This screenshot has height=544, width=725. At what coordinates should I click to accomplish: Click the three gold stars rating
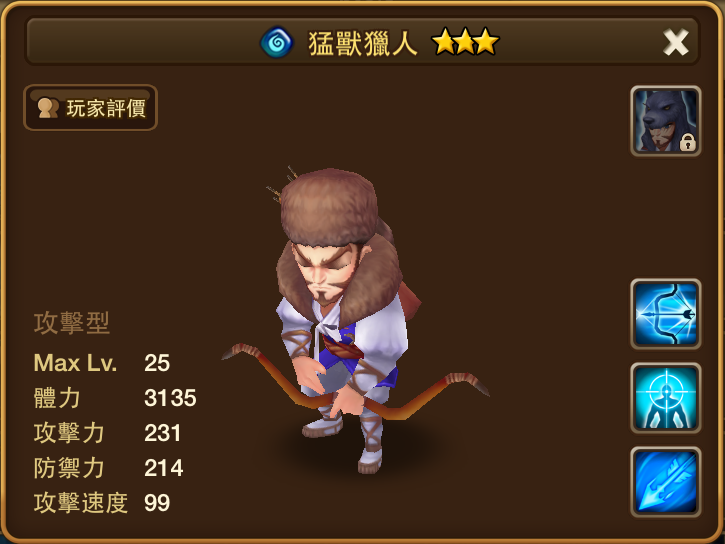[465, 42]
